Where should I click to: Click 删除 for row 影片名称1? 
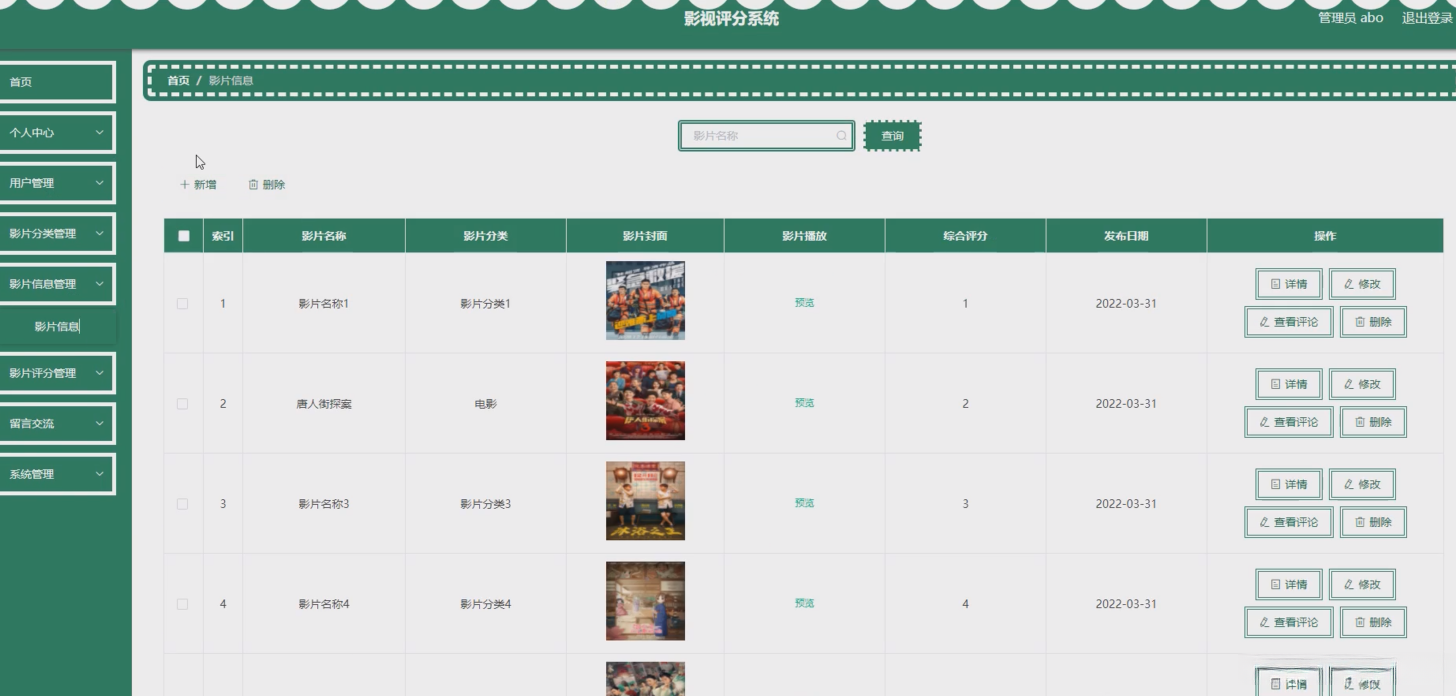tap(1373, 322)
